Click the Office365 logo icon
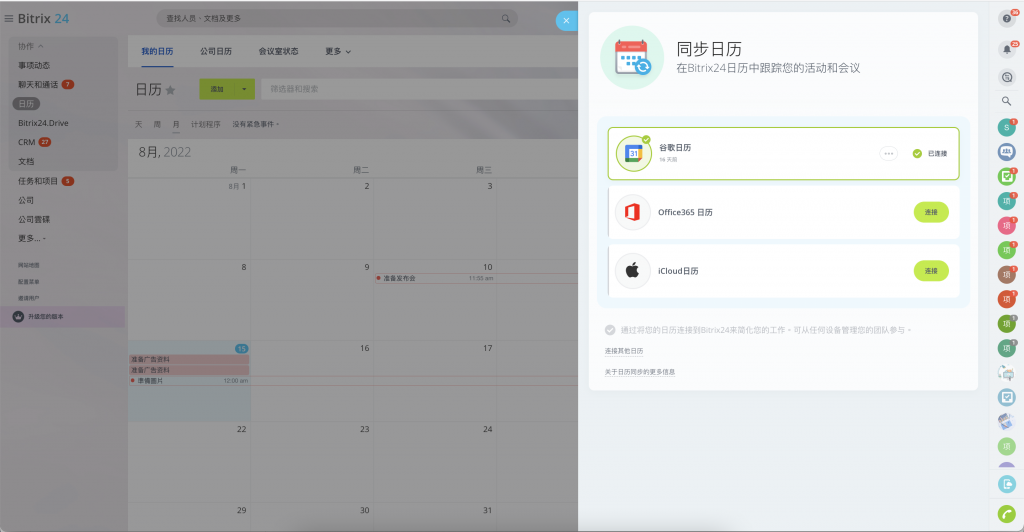The image size is (1024, 532). 632,212
